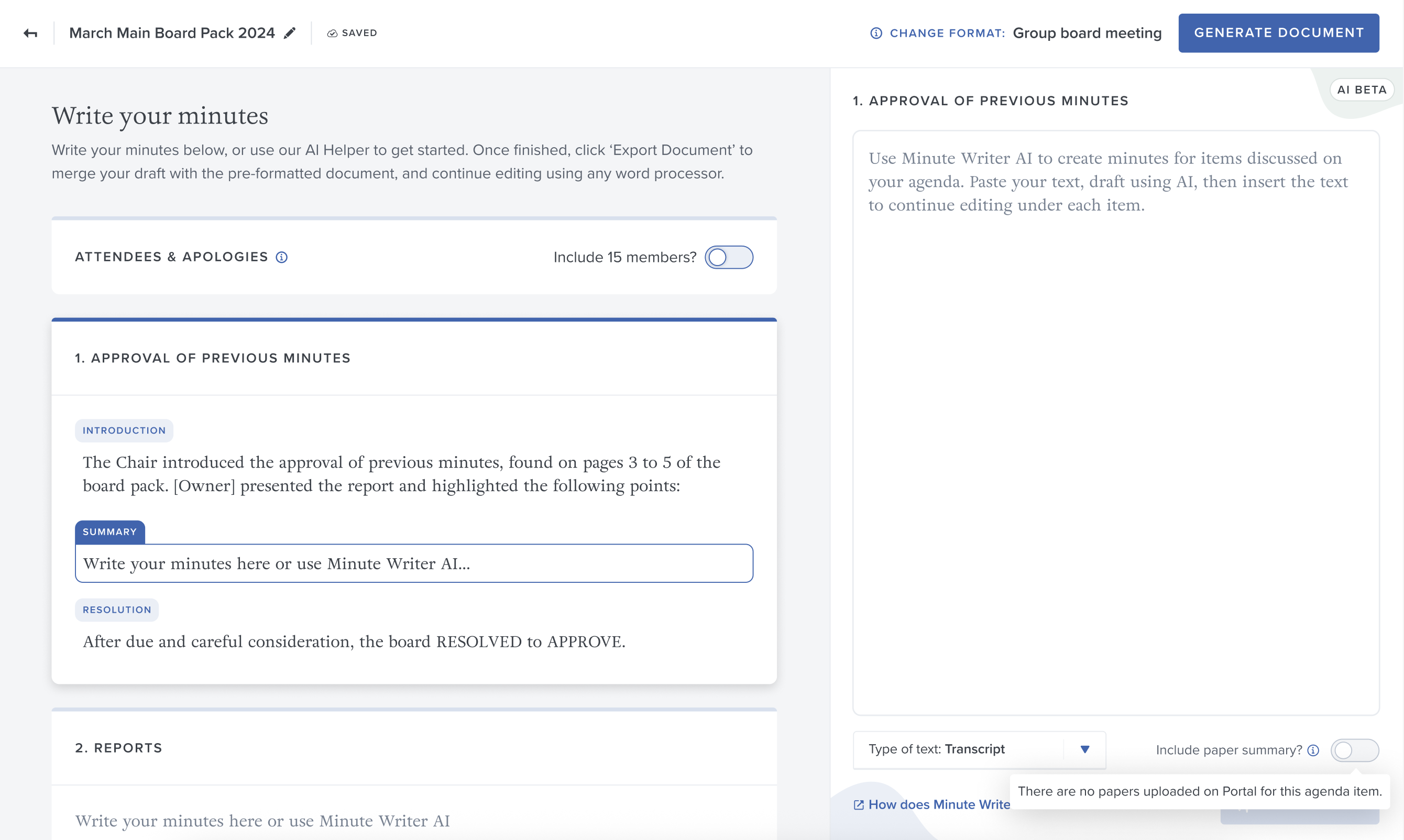Click the pencil icon to rename document
The height and width of the screenshot is (840, 1404).
tap(289, 33)
